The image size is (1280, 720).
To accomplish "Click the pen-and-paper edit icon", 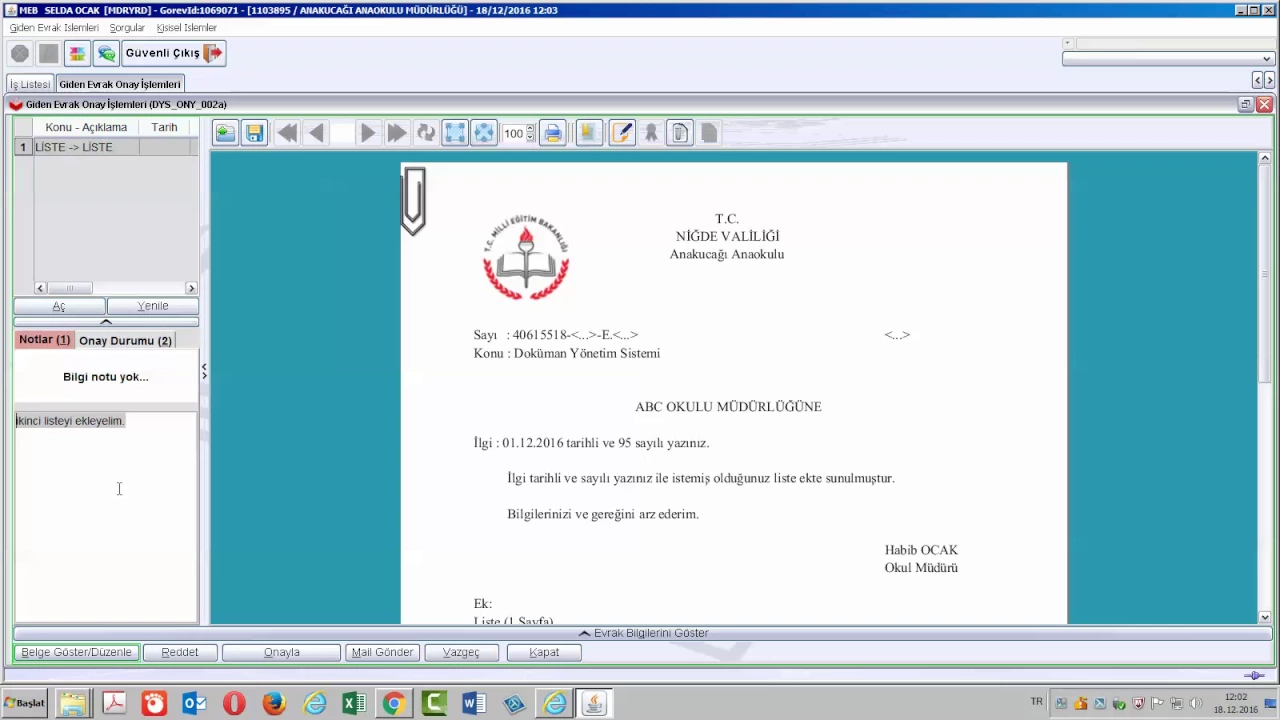I will point(622,133).
